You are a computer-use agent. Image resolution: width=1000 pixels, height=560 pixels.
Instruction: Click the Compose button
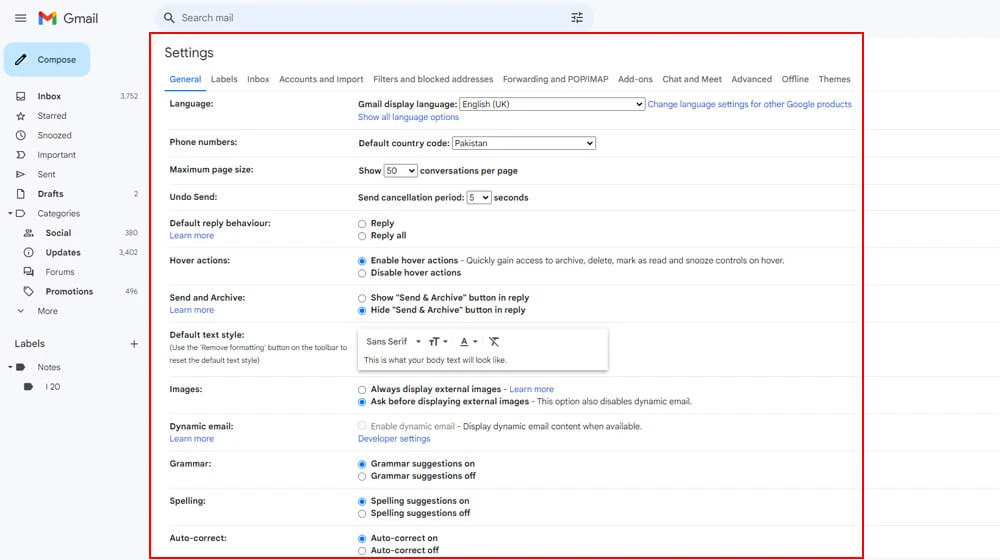point(47,60)
